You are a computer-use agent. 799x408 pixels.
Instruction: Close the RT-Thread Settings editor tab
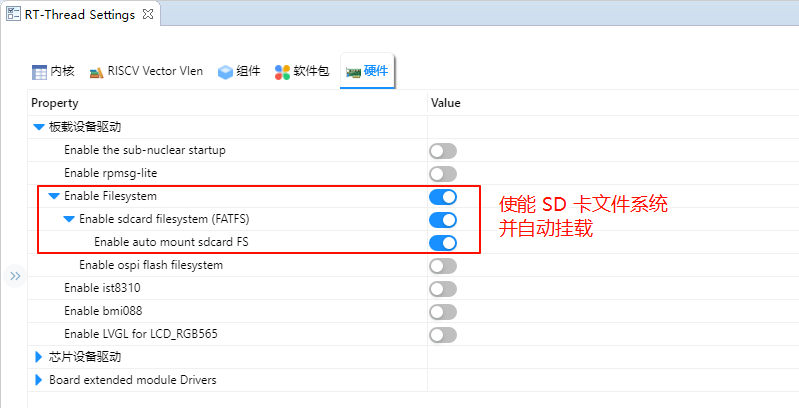(146, 15)
